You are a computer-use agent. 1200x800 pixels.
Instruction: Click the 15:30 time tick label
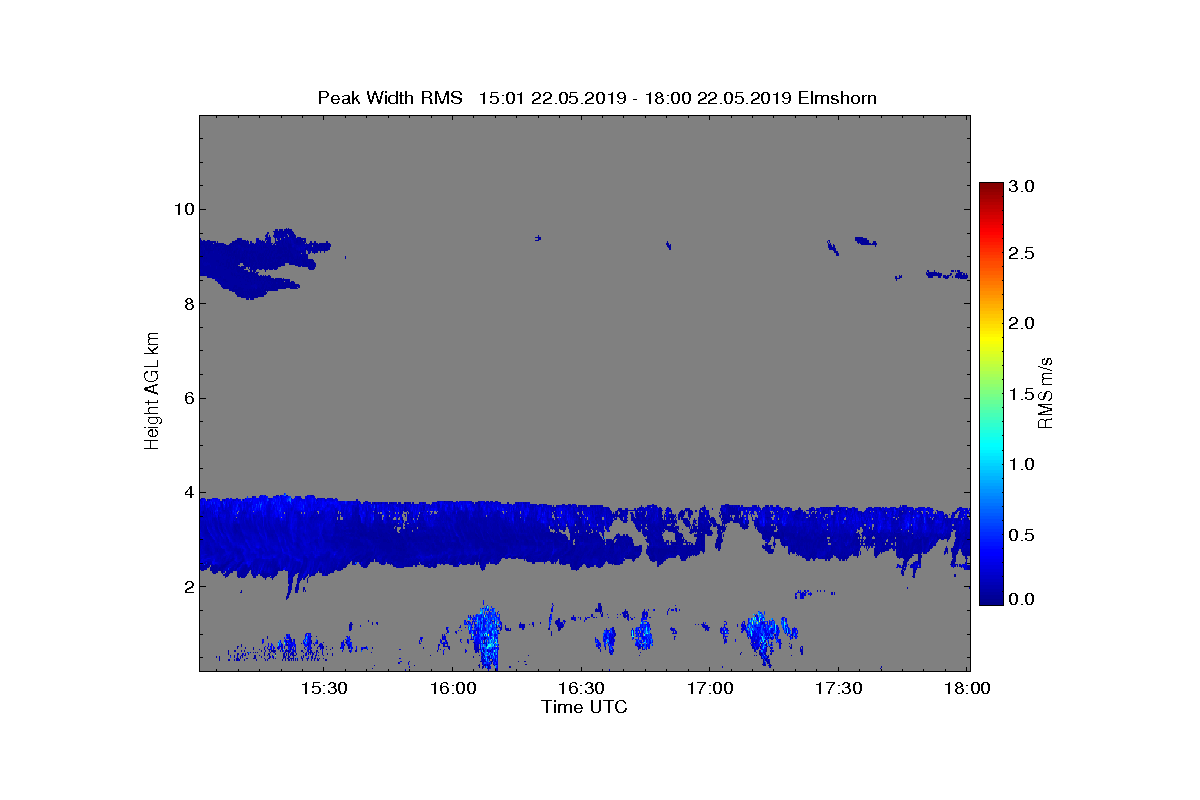coord(324,689)
